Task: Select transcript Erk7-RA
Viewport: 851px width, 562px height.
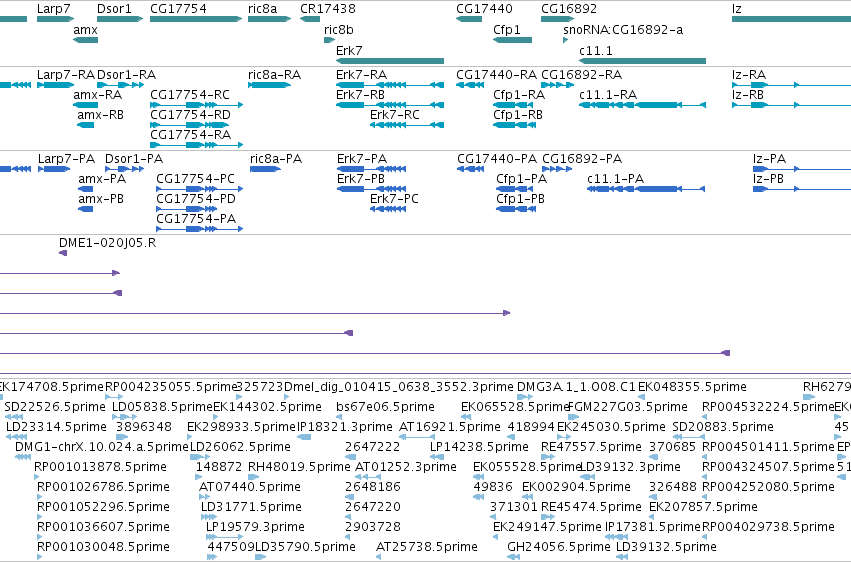Action: point(390,85)
